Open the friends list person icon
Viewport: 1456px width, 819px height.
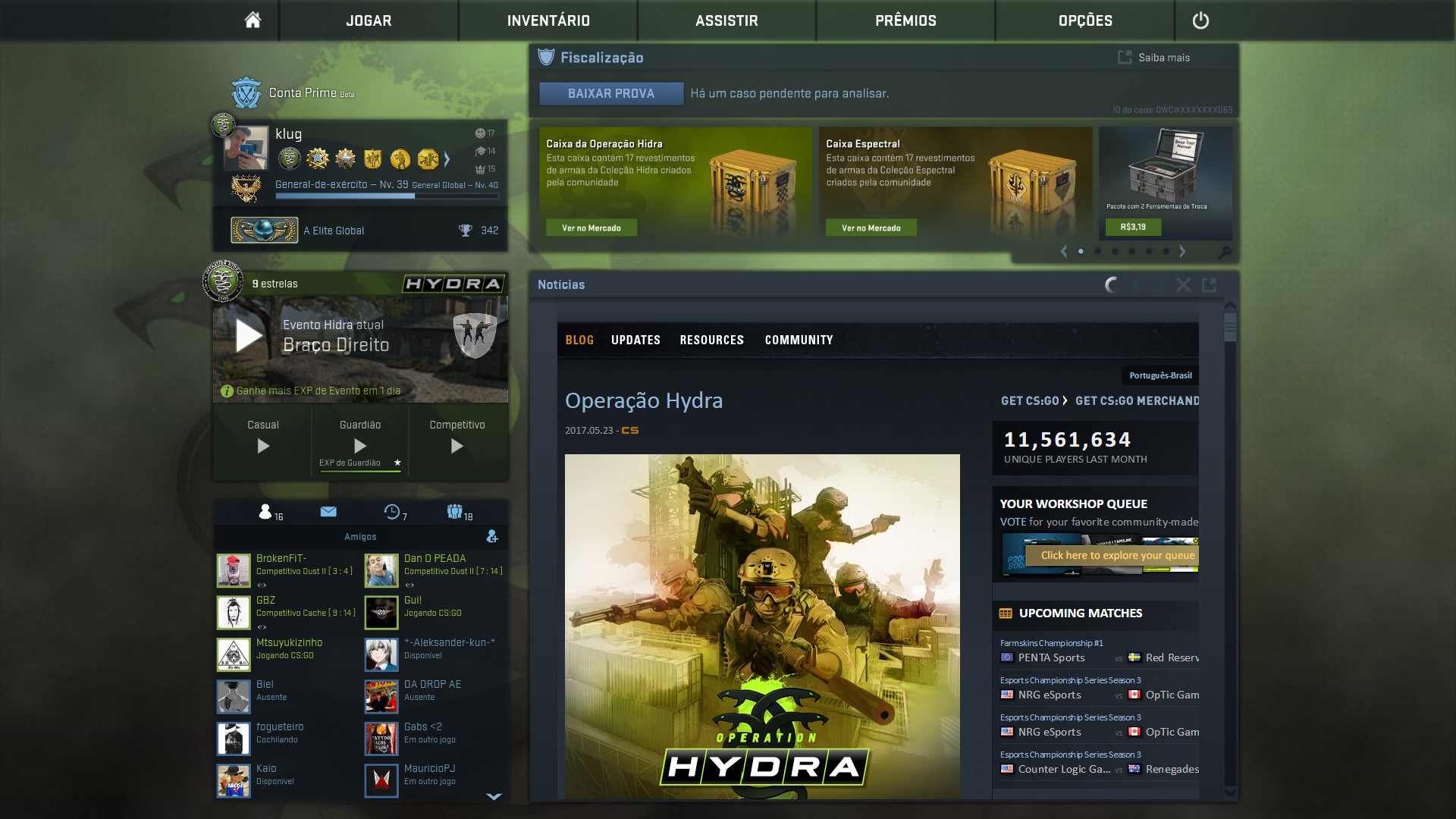coord(265,512)
